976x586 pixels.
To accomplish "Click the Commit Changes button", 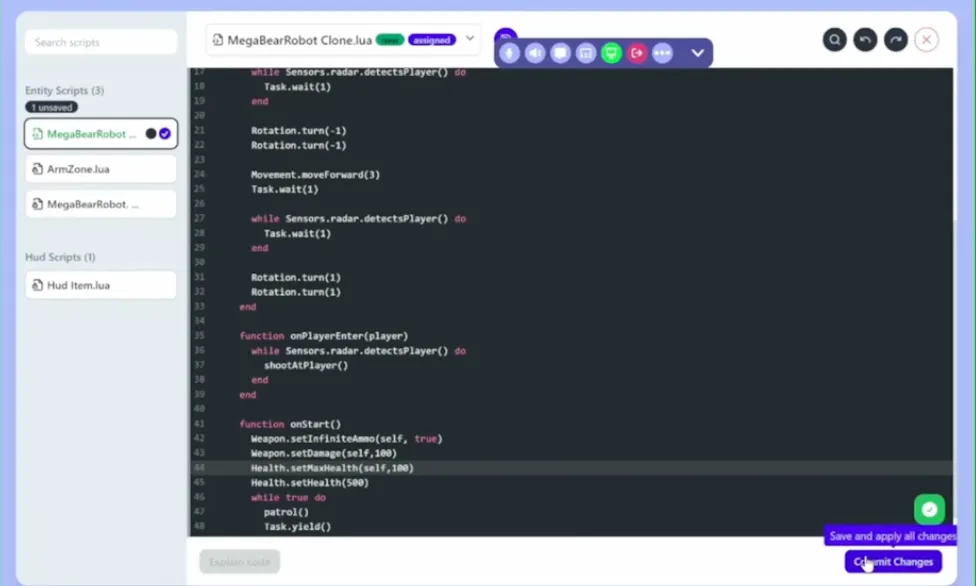I will click(893, 562).
